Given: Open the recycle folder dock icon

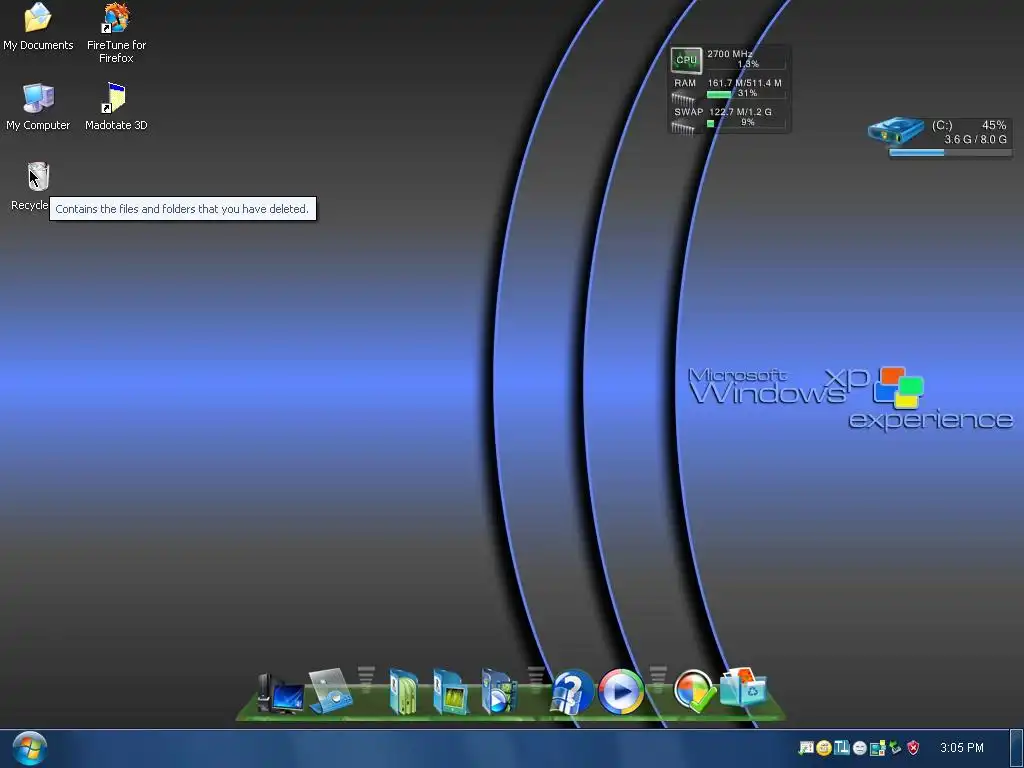Looking at the screenshot, I should pyautogui.click(x=743, y=687).
